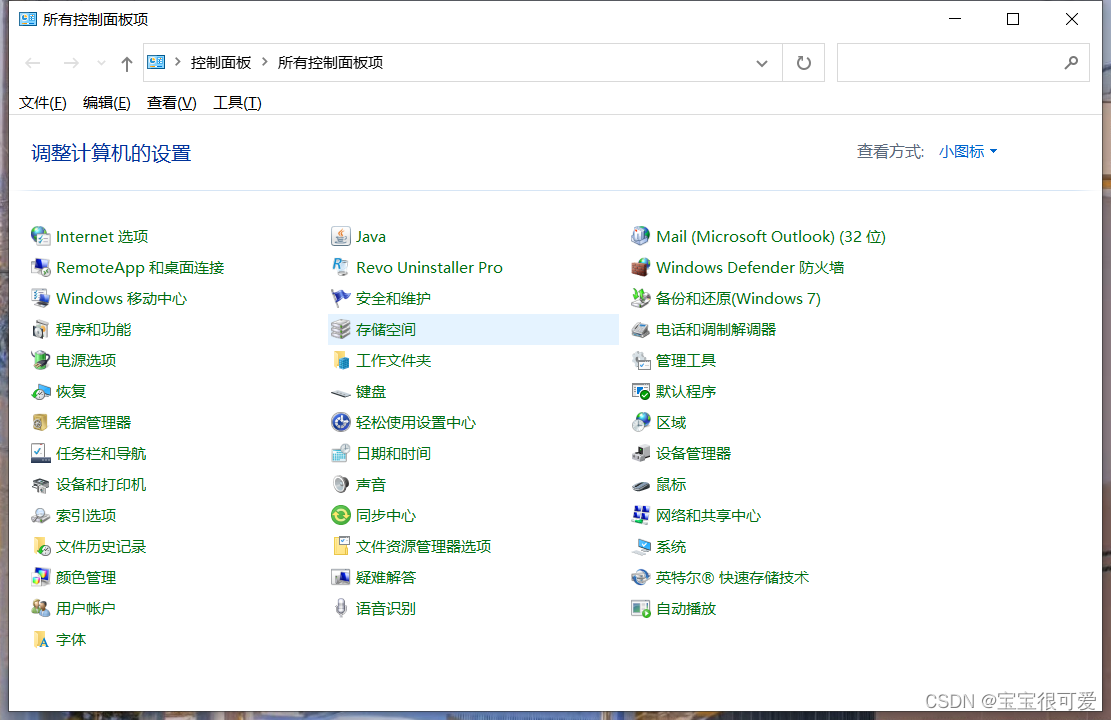Open the 管理工具 icon

pos(641,360)
